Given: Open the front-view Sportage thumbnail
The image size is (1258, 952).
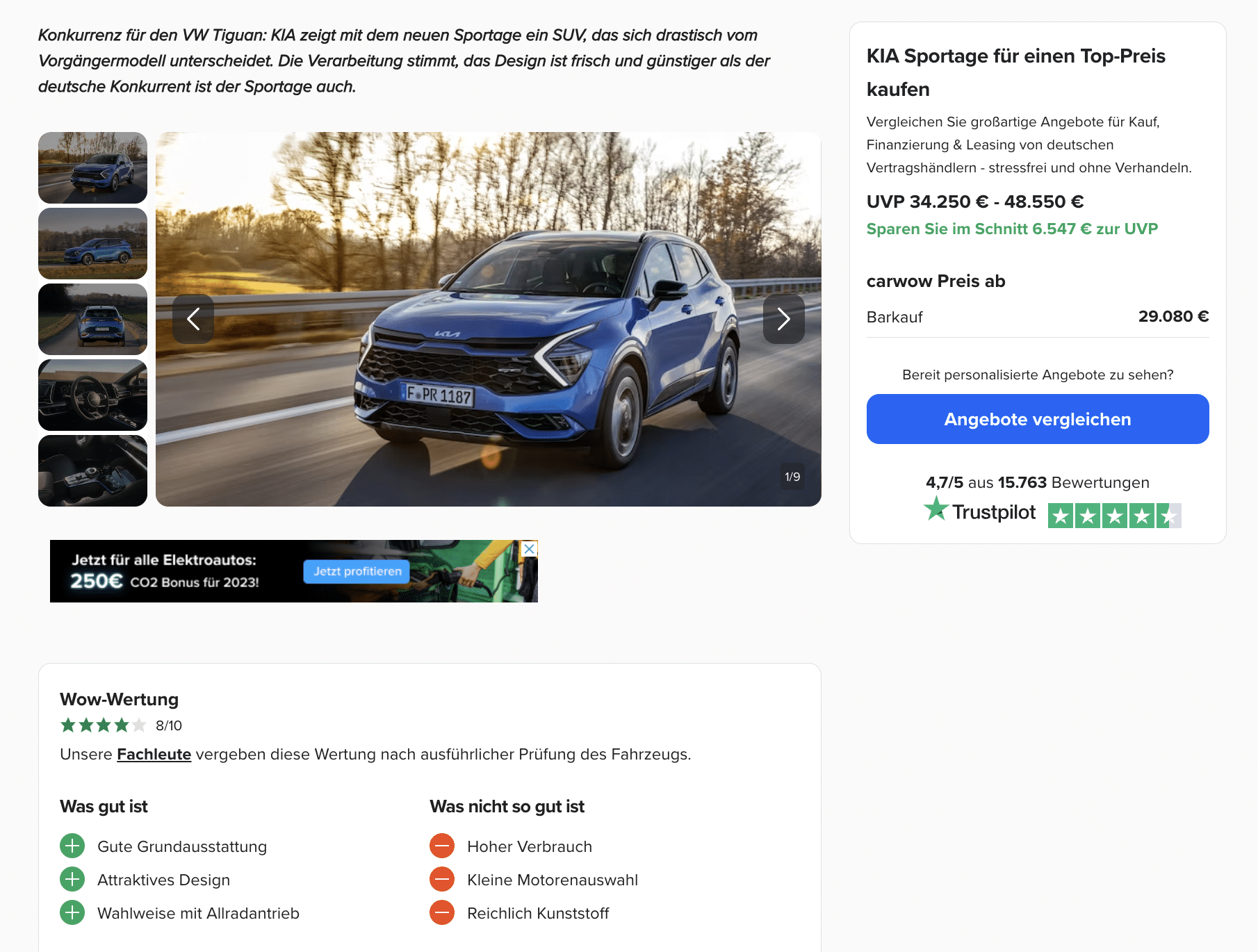Looking at the screenshot, I should point(92,167).
